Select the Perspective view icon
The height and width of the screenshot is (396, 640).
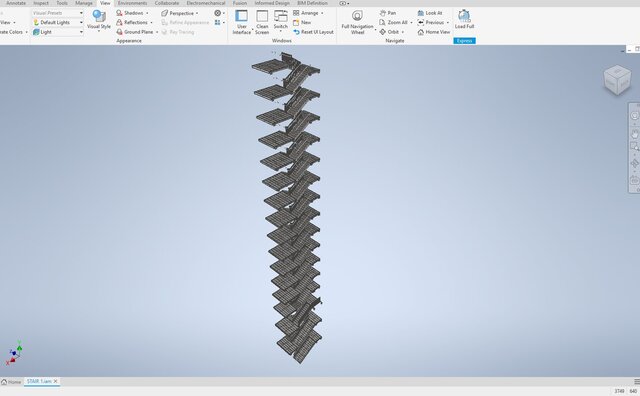click(x=164, y=13)
